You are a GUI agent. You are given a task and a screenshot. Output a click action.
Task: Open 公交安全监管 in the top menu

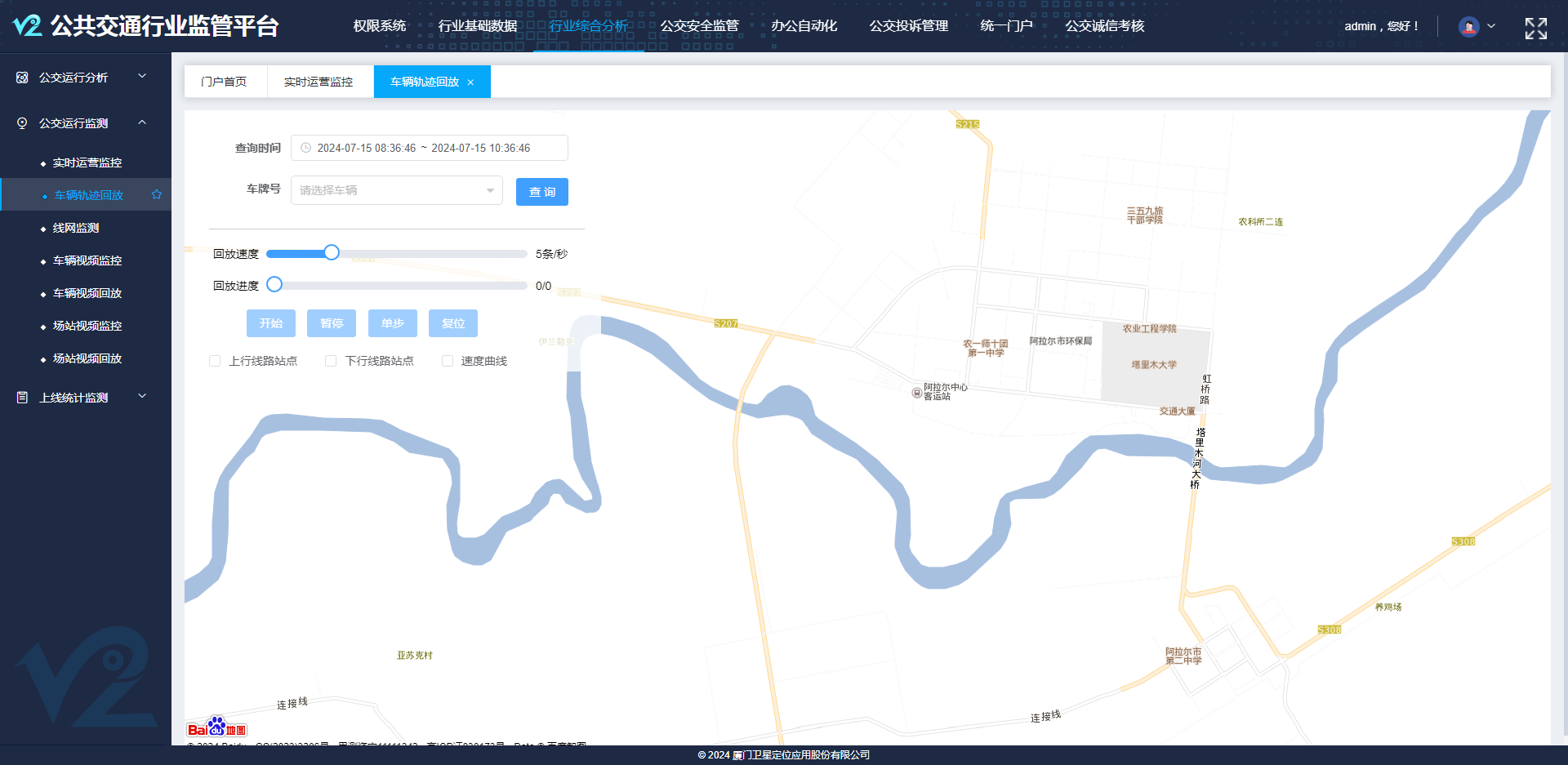point(699,26)
